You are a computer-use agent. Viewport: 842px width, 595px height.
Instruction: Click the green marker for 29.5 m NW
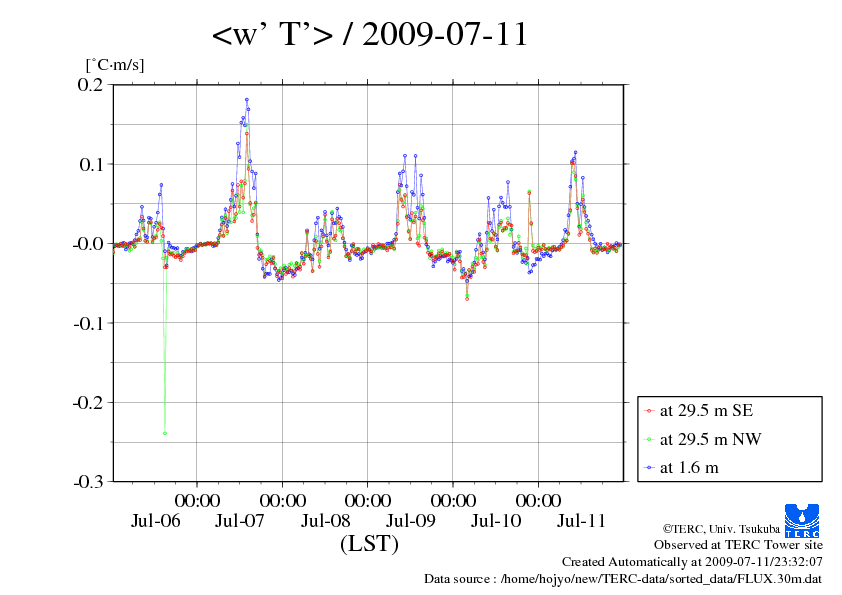[x=649, y=440]
